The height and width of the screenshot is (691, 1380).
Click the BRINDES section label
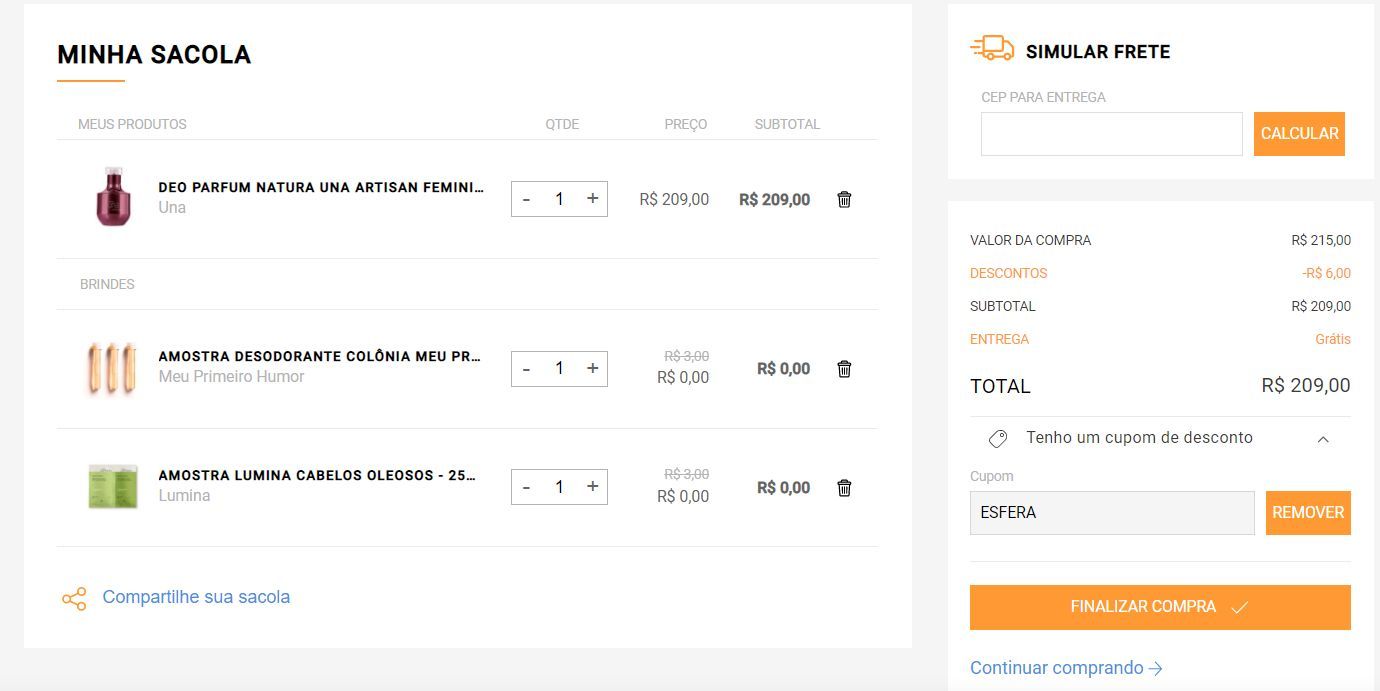[107, 284]
